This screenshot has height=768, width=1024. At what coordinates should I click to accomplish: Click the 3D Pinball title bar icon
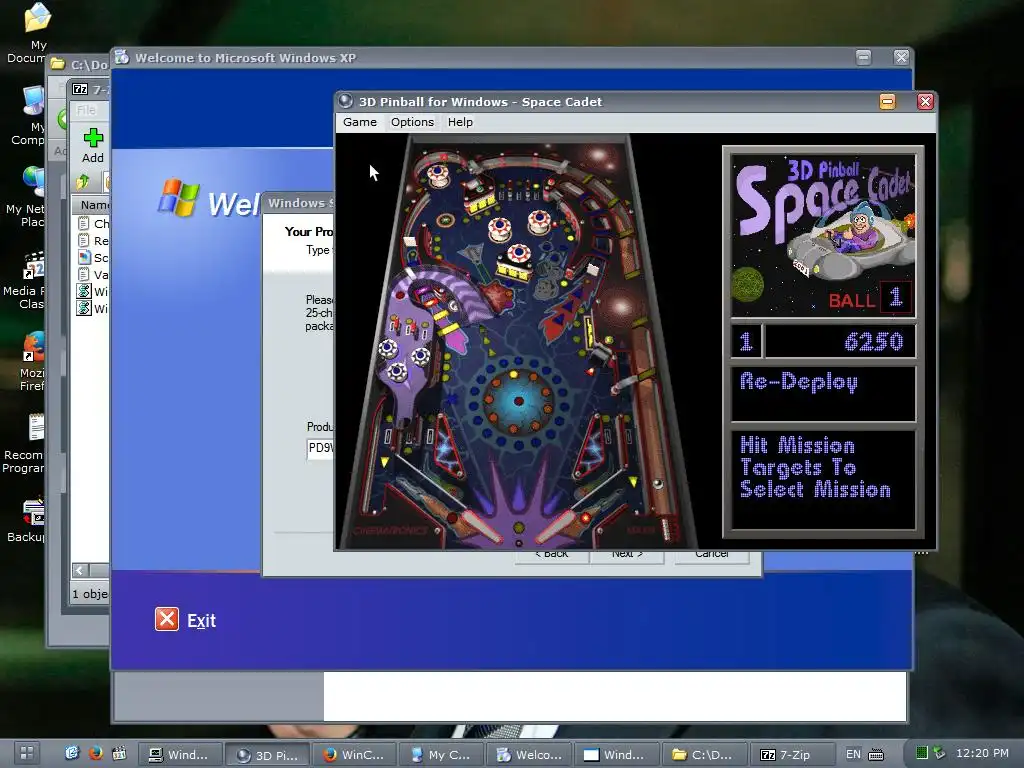pyautogui.click(x=346, y=101)
